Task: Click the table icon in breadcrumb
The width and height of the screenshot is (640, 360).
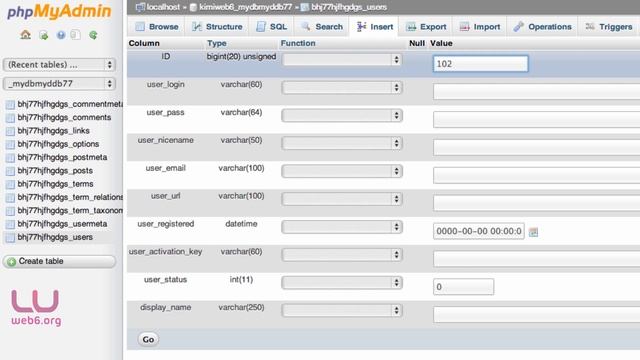Action: [x=304, y=7]
